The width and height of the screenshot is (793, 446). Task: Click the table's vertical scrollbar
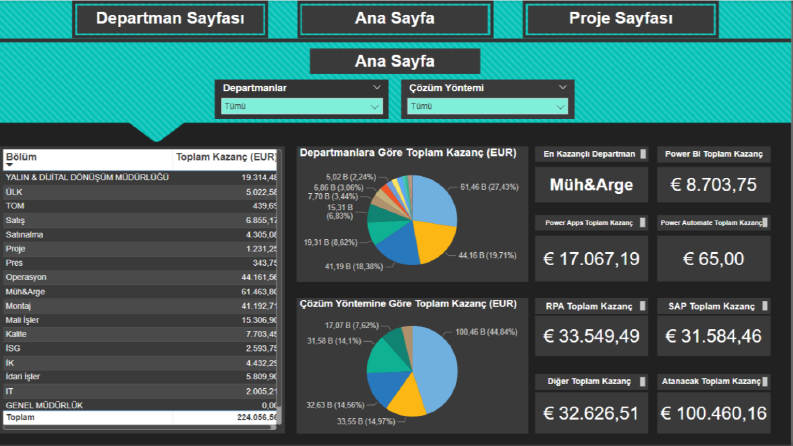279,288
